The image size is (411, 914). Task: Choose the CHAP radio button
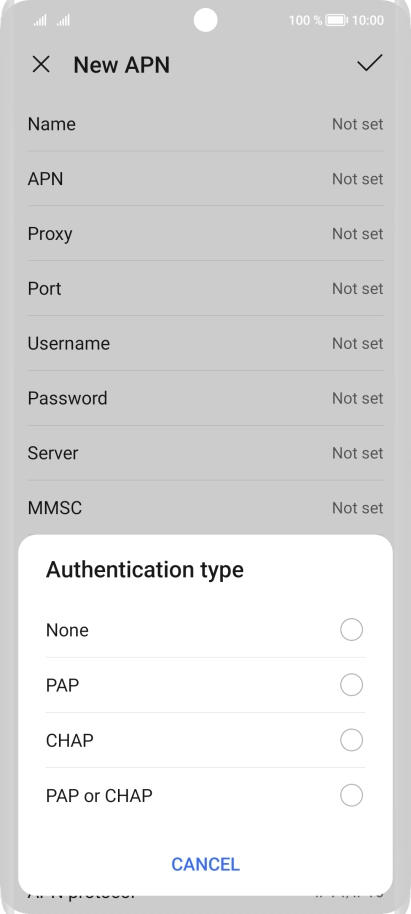click(x=352, y=740)
